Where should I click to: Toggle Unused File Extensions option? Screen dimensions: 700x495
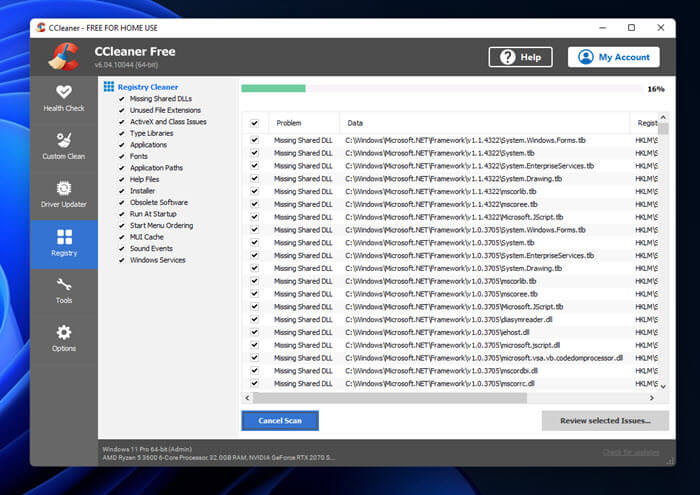click(x=160, y=110)
